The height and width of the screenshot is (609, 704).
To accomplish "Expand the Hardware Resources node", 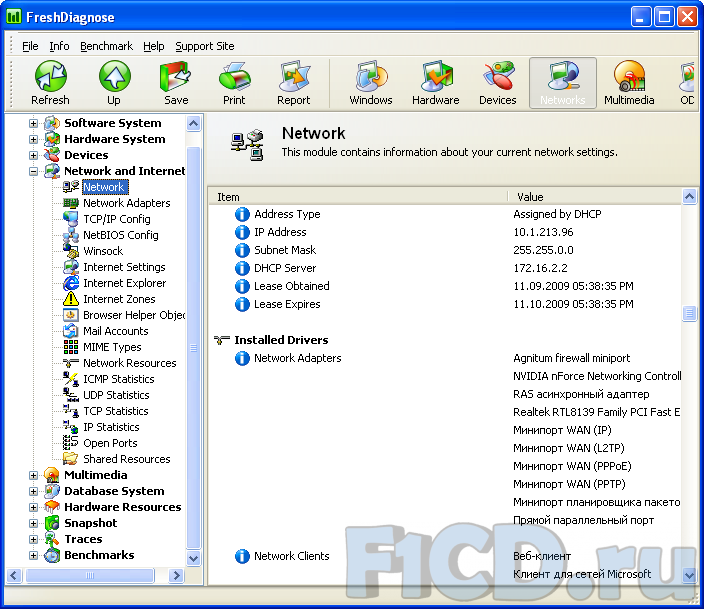I will (x=33, y=507).
